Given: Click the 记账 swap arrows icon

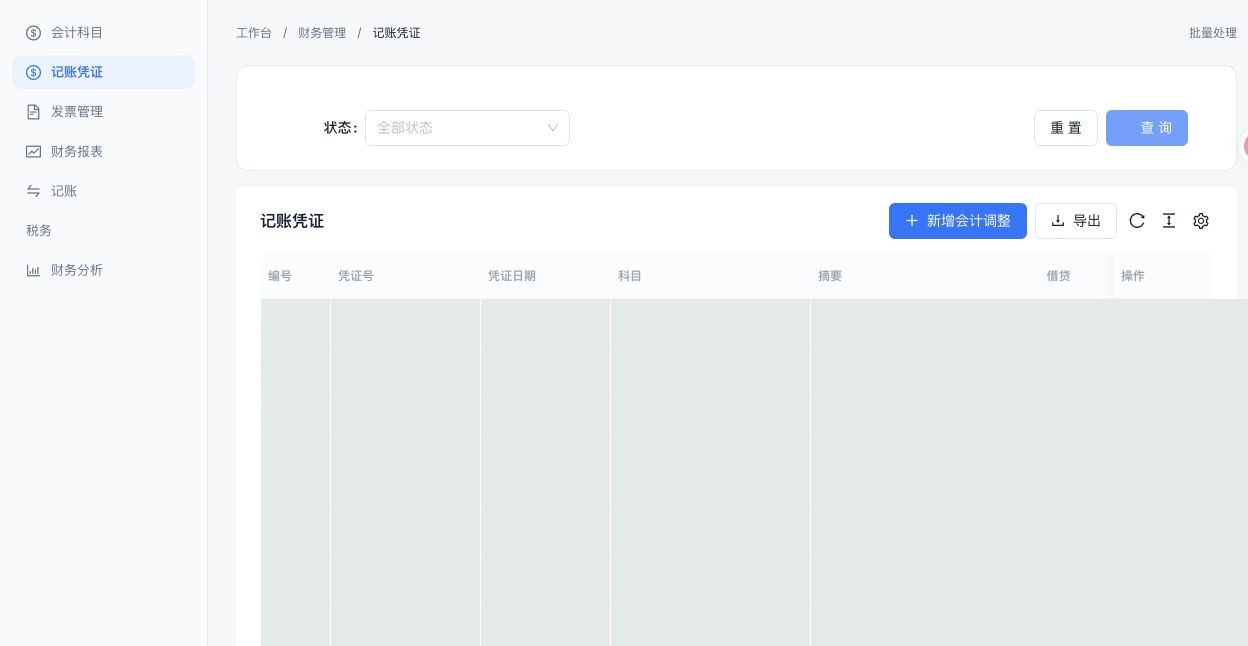Looking at the screenshot, I should coord(33,191).
